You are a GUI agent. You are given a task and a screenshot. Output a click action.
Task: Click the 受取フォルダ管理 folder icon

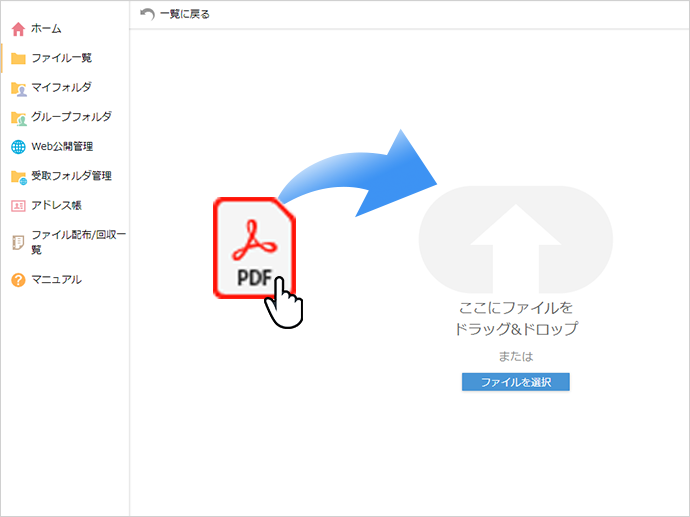18,177
